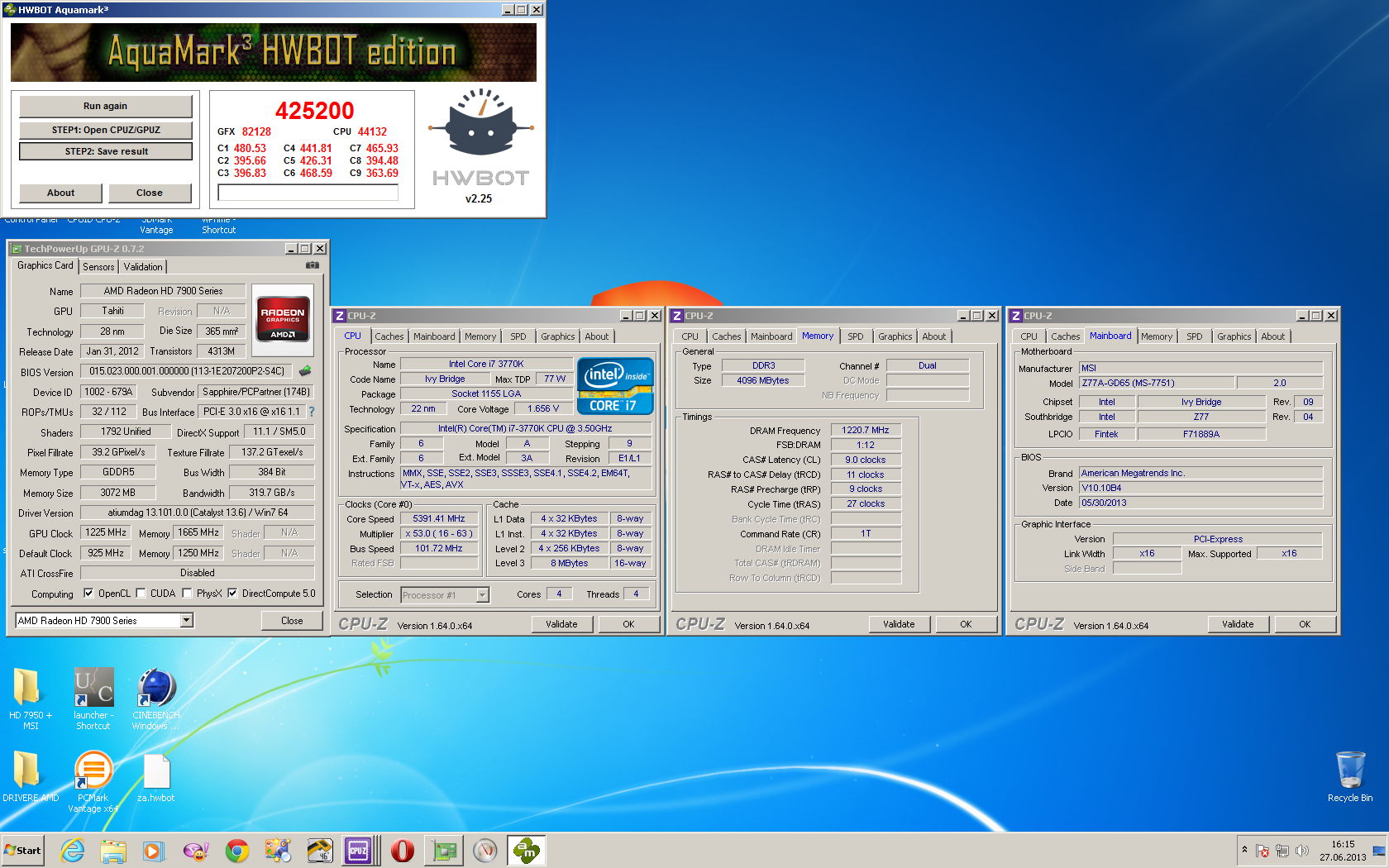
Task: Toggle the OpenCL checkbox in GPU-Z
Action: point(88,593)
